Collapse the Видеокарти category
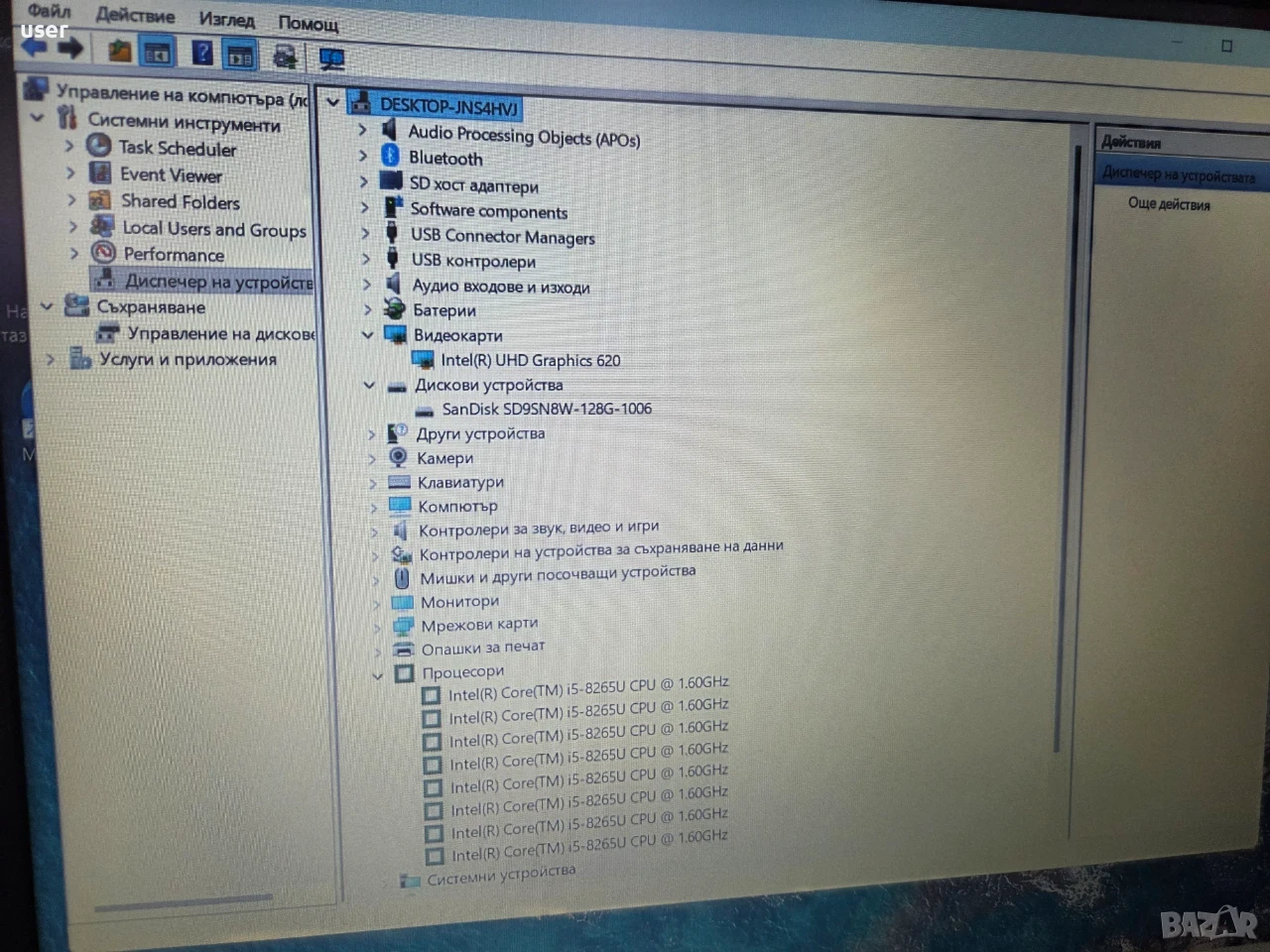Image resolution: width=1270 pixels, height=952 pixels. [367, 335]
